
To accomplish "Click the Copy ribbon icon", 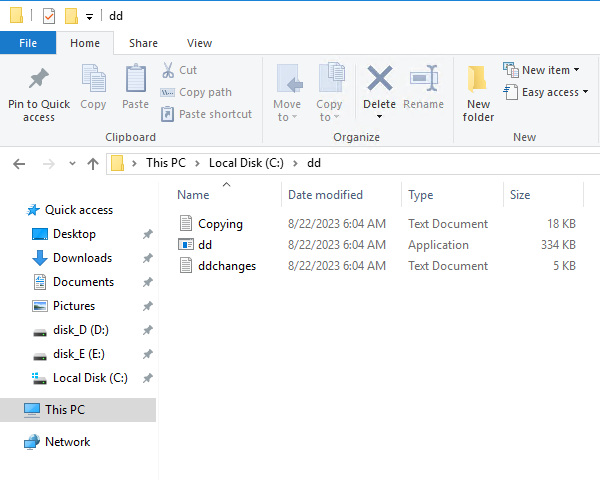I will pyautogui.click(x=93, y=78).
